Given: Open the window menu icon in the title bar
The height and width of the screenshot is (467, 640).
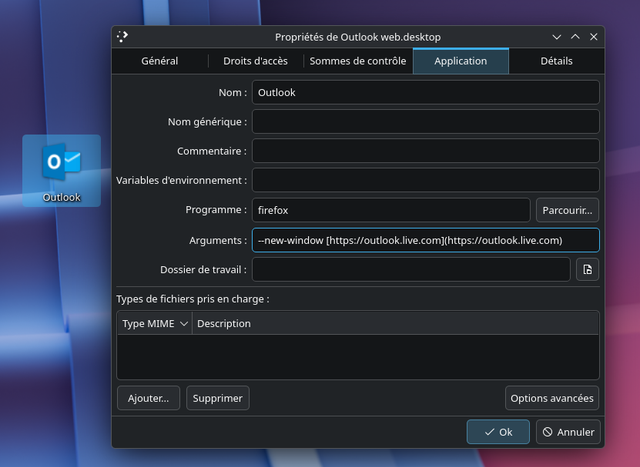Looking at the screenshot, I should coord(122,37).
